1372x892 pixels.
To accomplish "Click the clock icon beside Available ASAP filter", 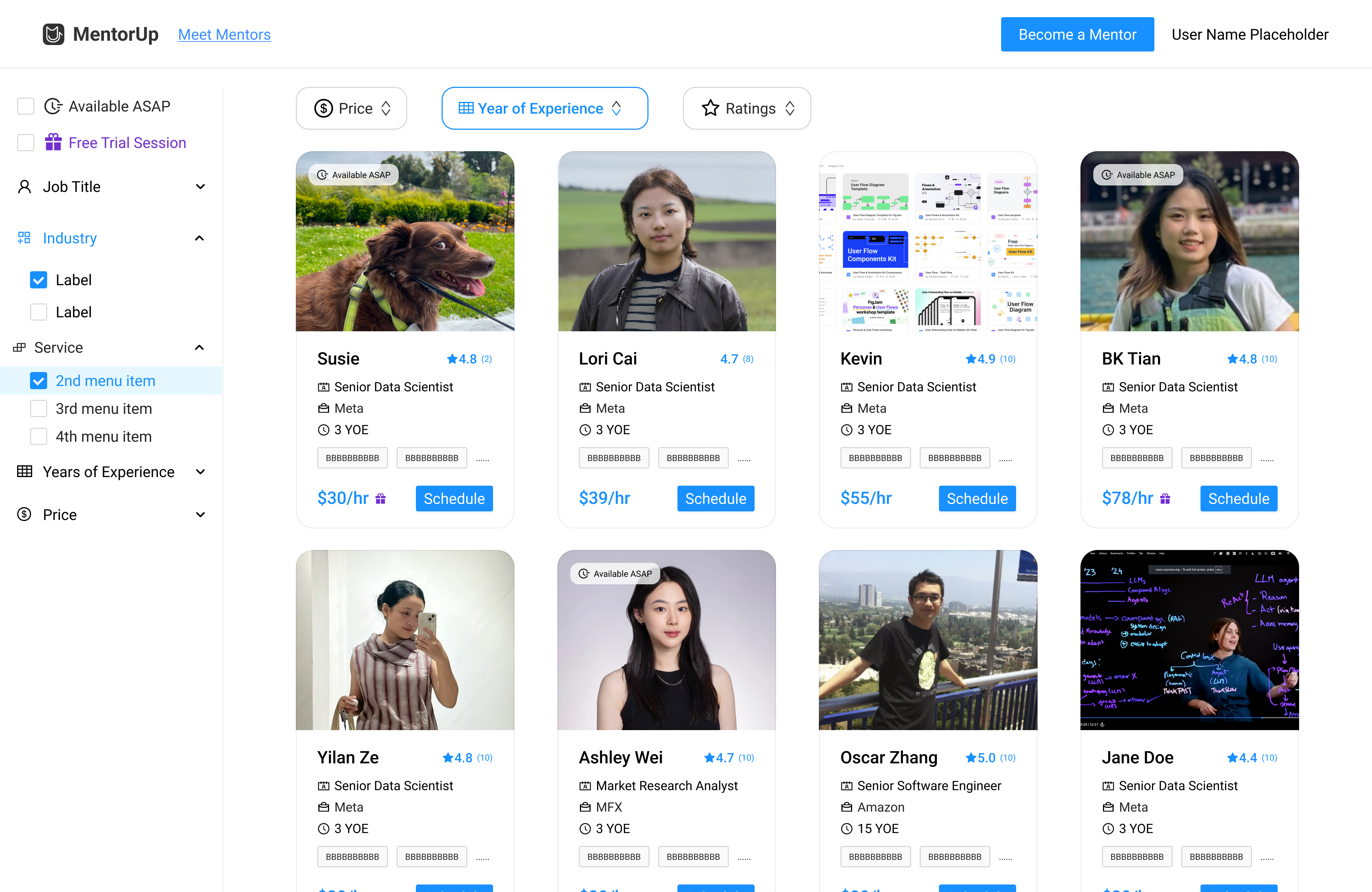I will [x=53, y=106].
